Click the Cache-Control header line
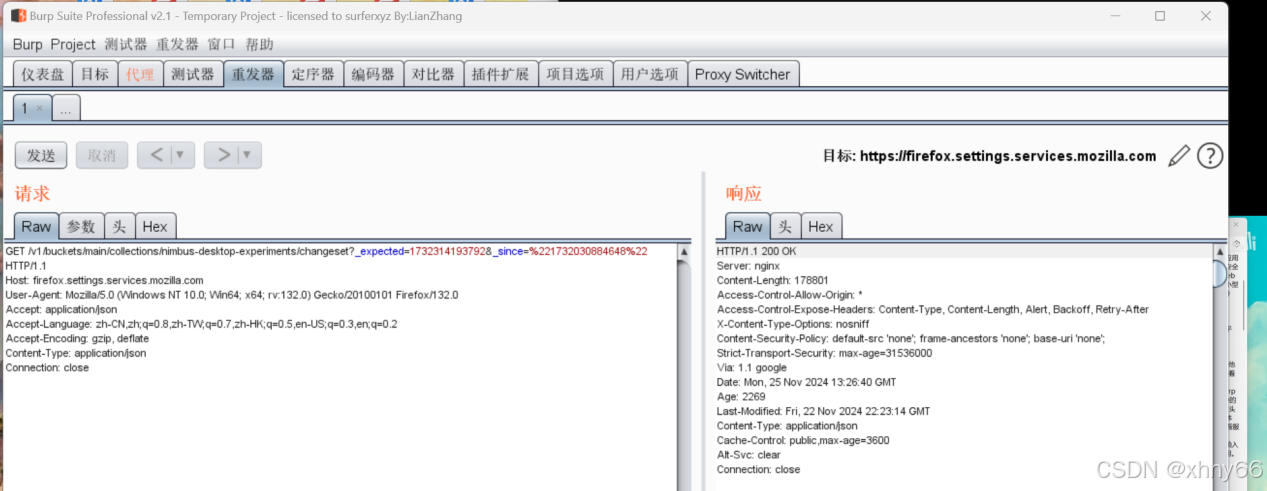This screenshot has width=1267, height=491. pyautogui.click(x=803, y=440)
